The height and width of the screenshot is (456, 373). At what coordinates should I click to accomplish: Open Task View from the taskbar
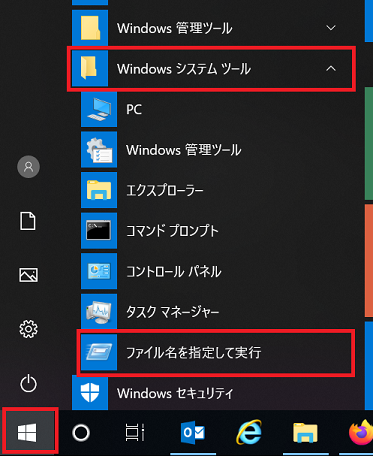135,433
